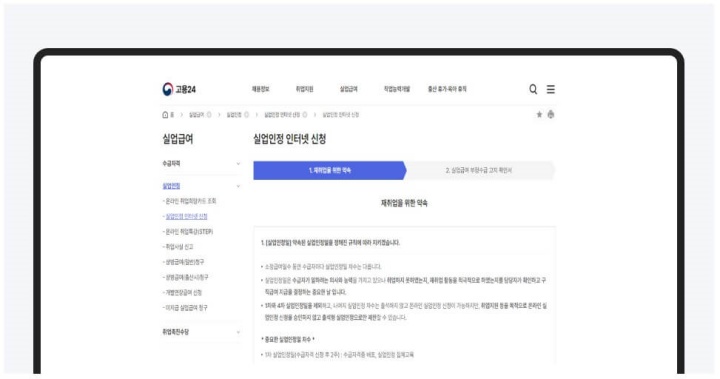Expand the 수급자격 sidebar section chevron
The width and height of the screenshot is (720, 379).
pos(238,164)
